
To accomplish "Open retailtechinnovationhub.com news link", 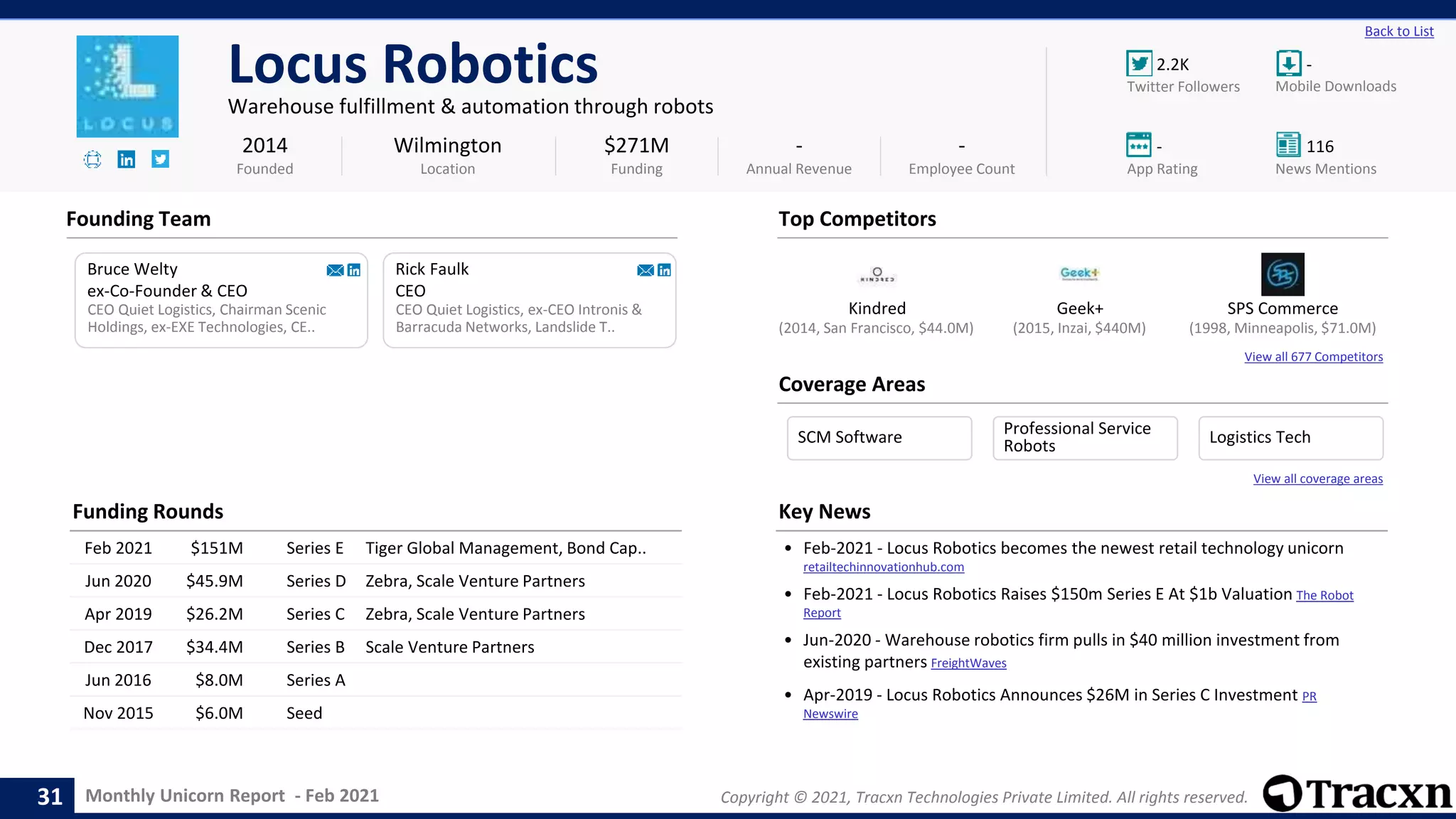I will [884, 567].
